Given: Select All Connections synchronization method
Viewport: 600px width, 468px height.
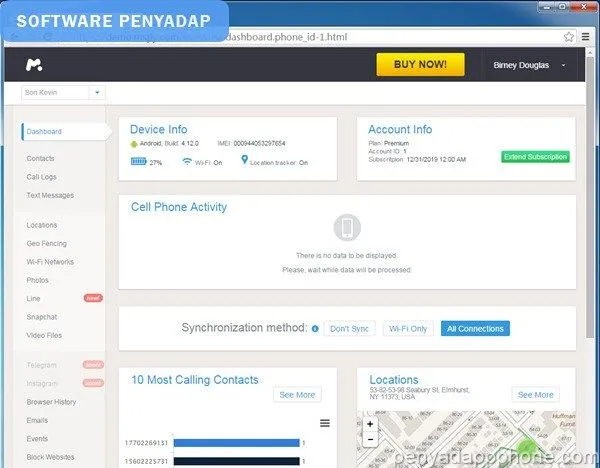Looking at the screenshot, I should point(475,329).
